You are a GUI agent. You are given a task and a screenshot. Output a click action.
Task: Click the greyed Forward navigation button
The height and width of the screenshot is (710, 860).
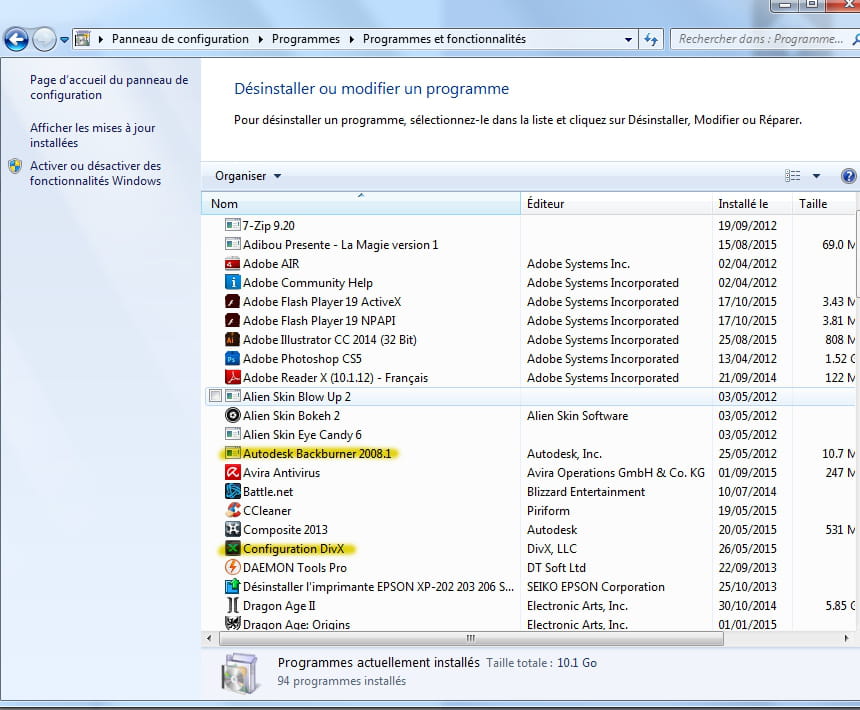point(44,39)
